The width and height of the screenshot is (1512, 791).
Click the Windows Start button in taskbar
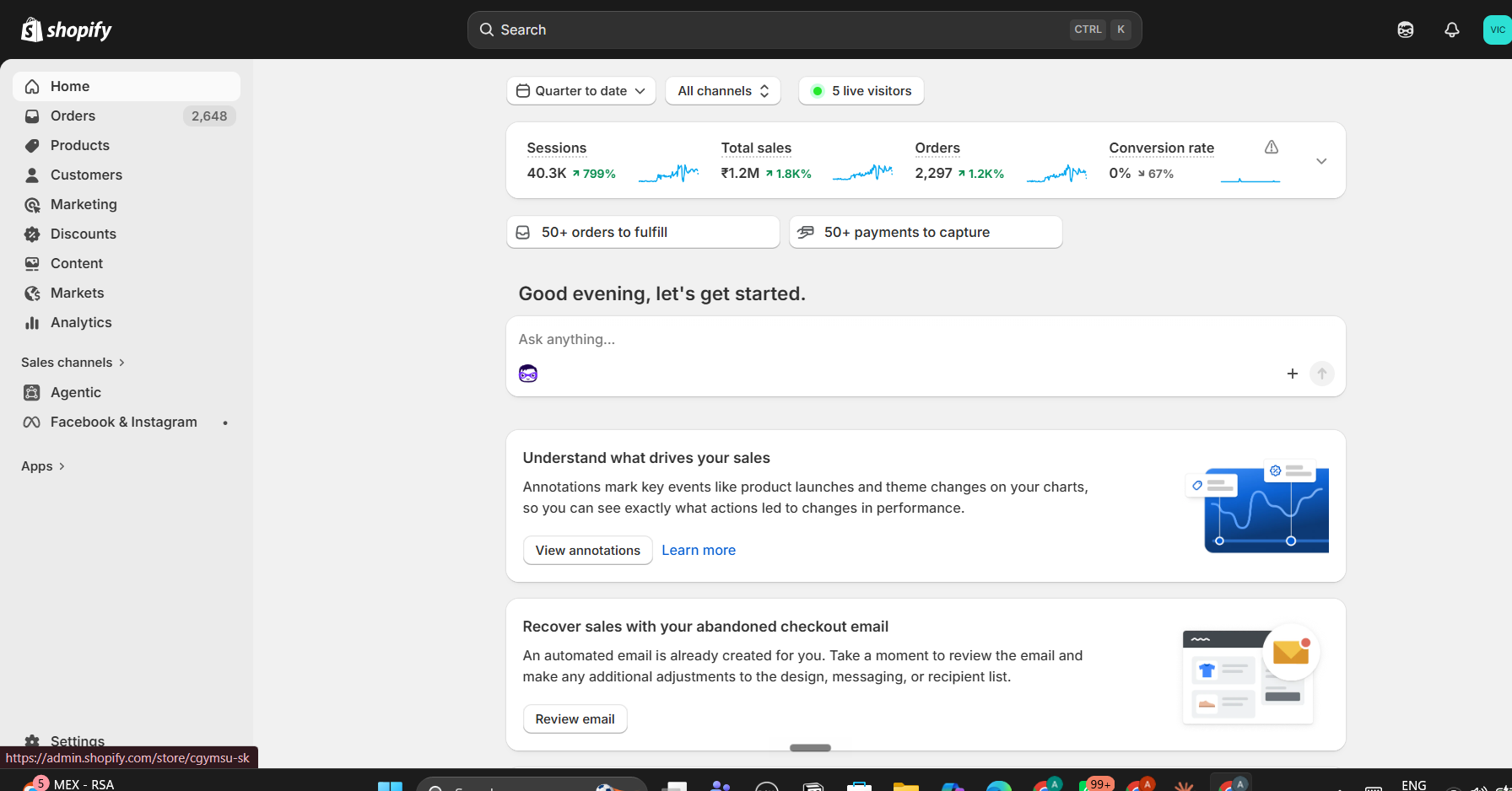pos(390,785)
